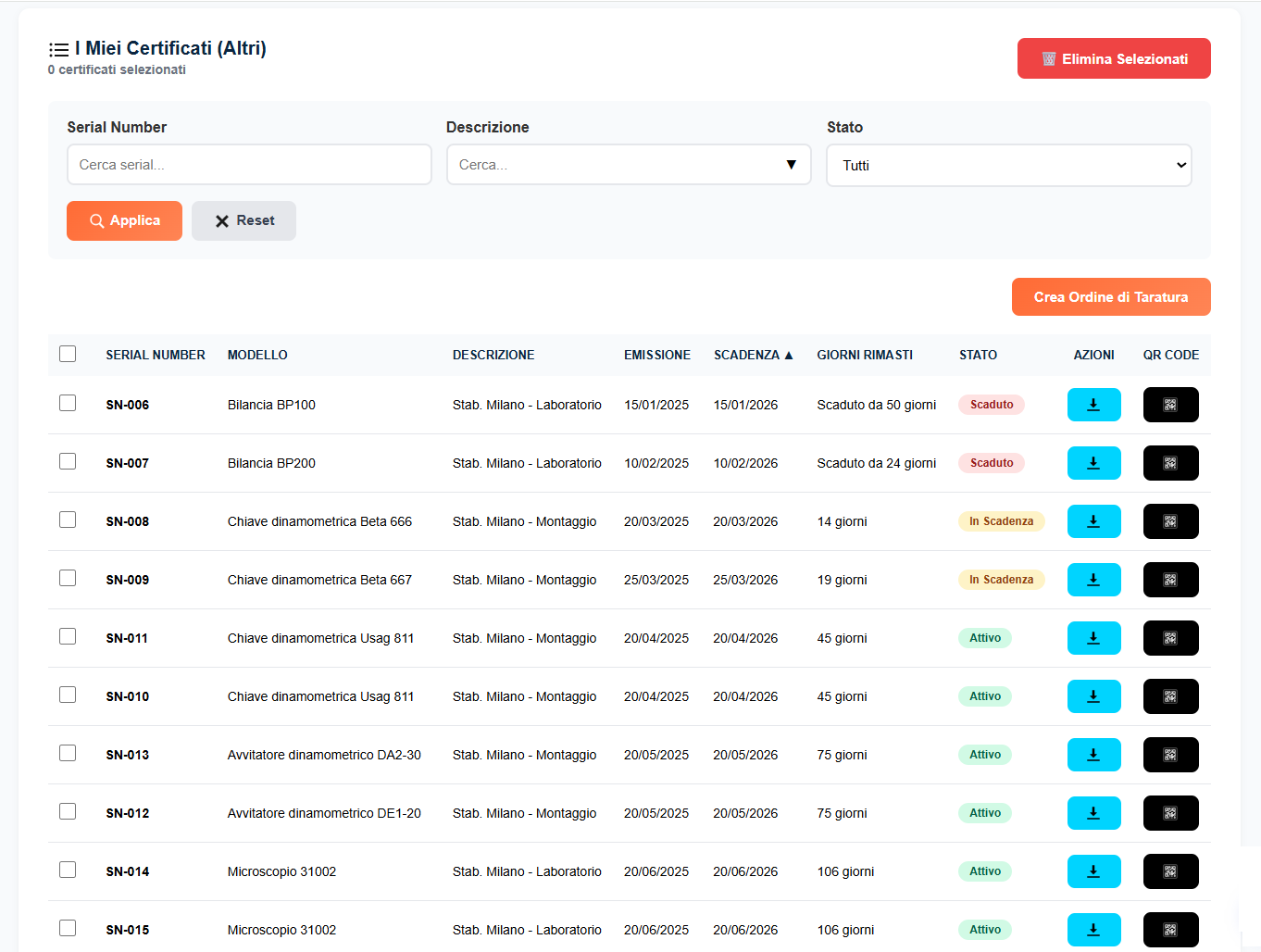Focus the Serial Number search field

click(249, 165)
